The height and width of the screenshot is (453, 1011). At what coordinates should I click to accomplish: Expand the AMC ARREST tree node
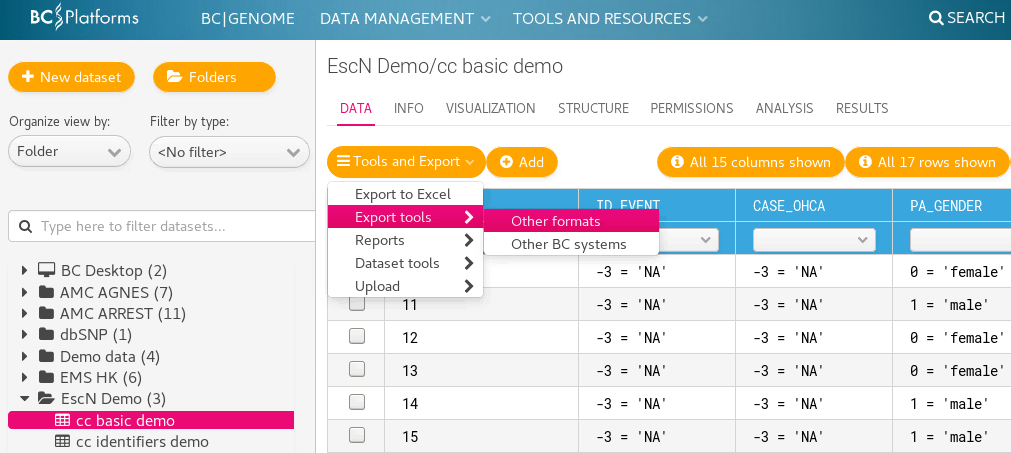point(25,314)
